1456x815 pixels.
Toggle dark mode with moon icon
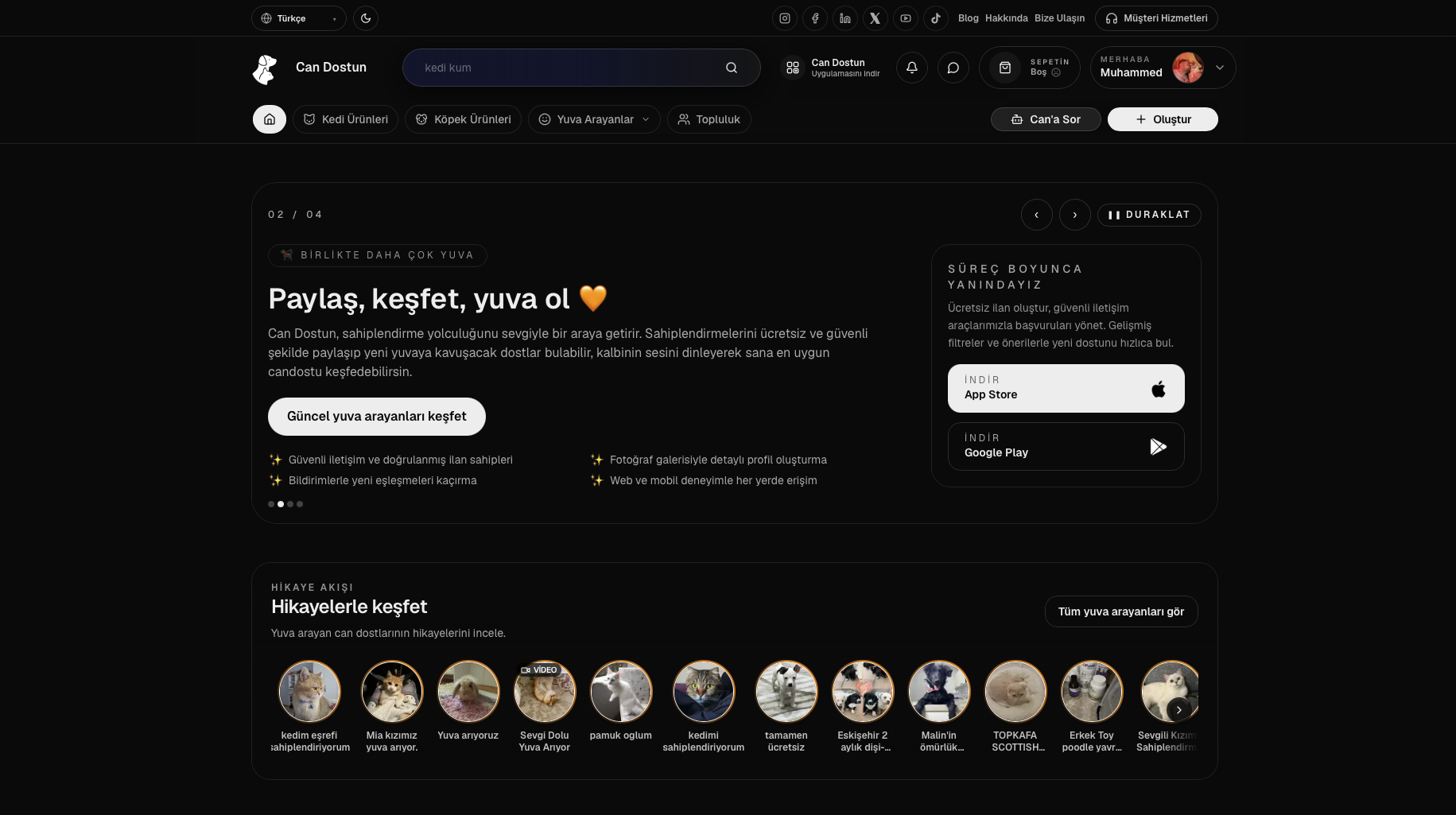(x=365, y=18)
